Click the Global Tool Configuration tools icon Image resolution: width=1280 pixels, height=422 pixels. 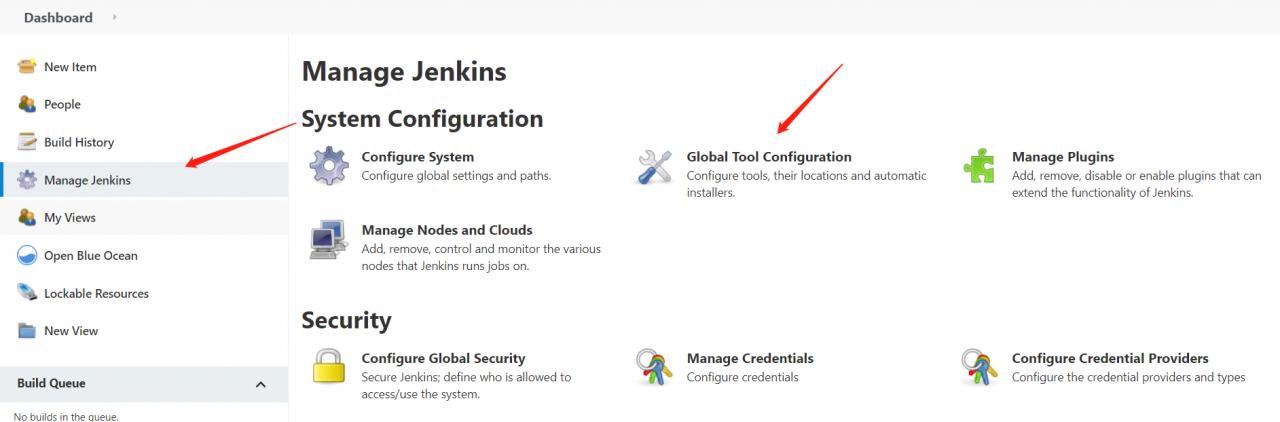(654, 166)
